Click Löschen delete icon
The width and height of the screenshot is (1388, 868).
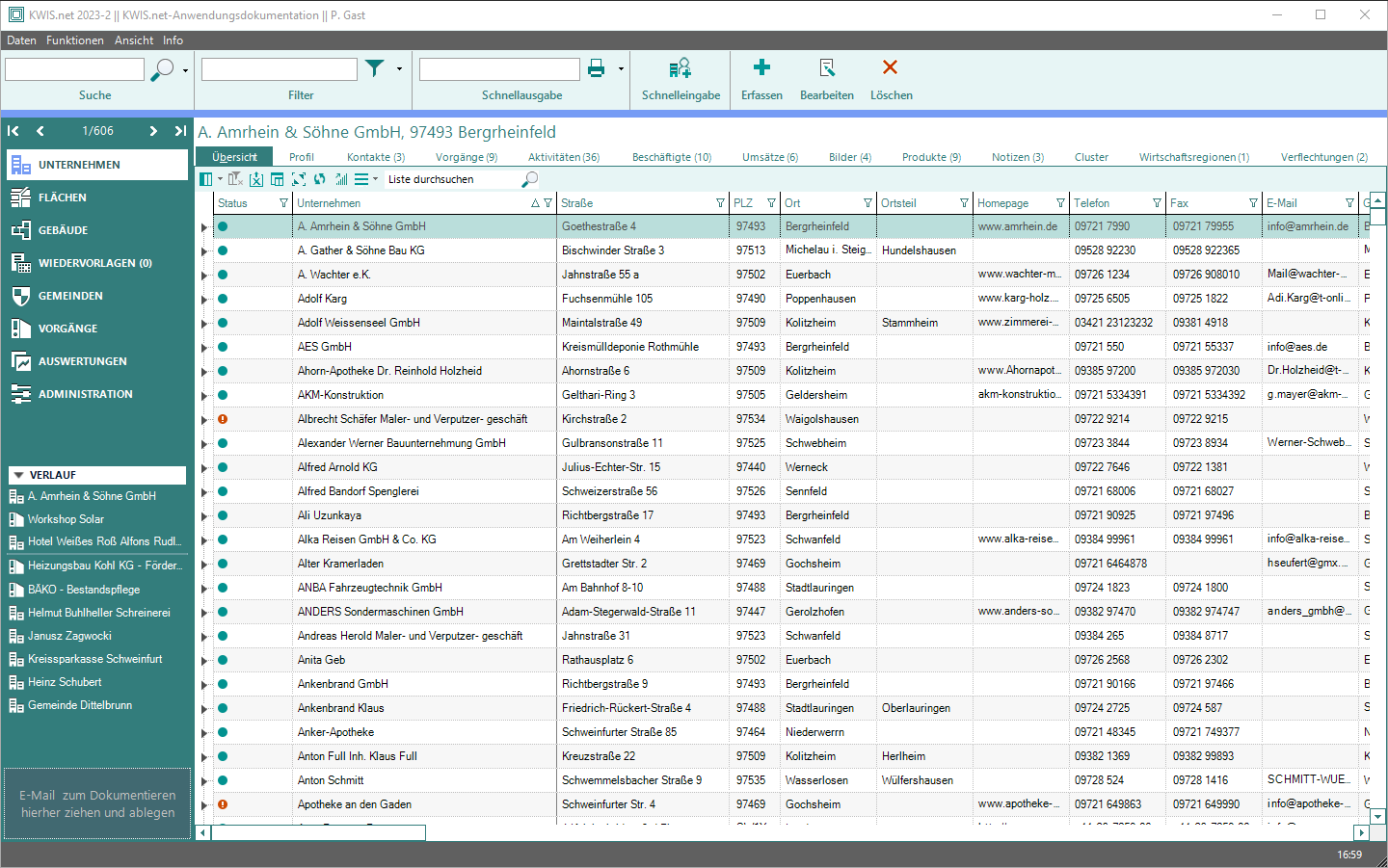(890, 67)
